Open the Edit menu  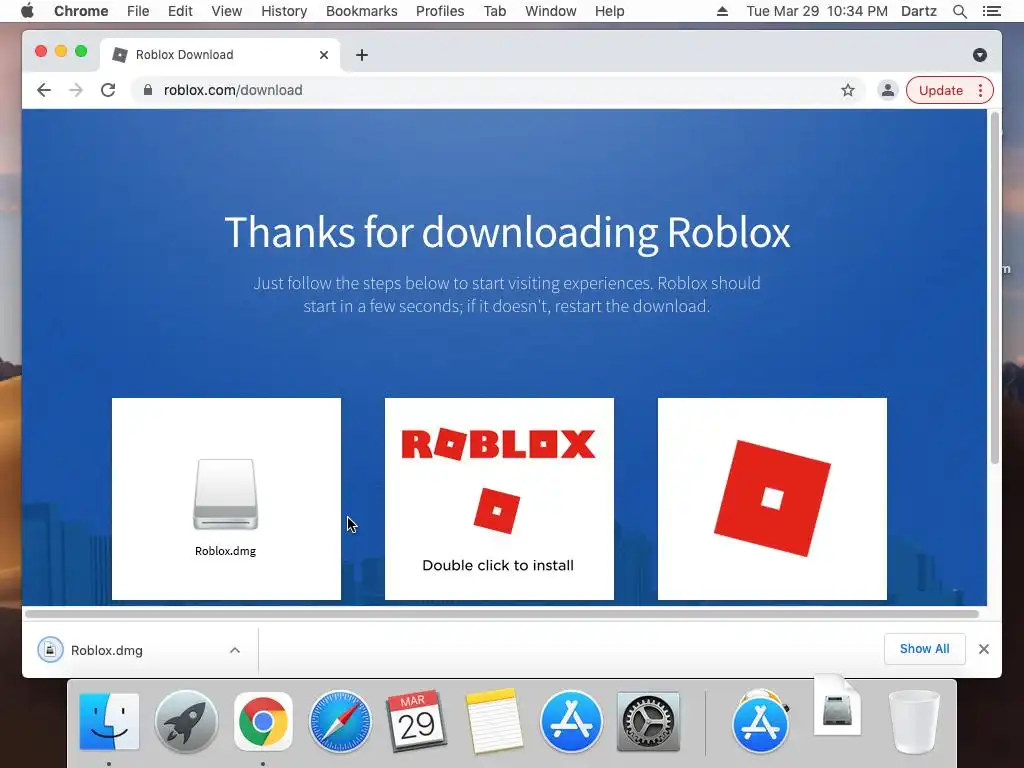[180, 11]
